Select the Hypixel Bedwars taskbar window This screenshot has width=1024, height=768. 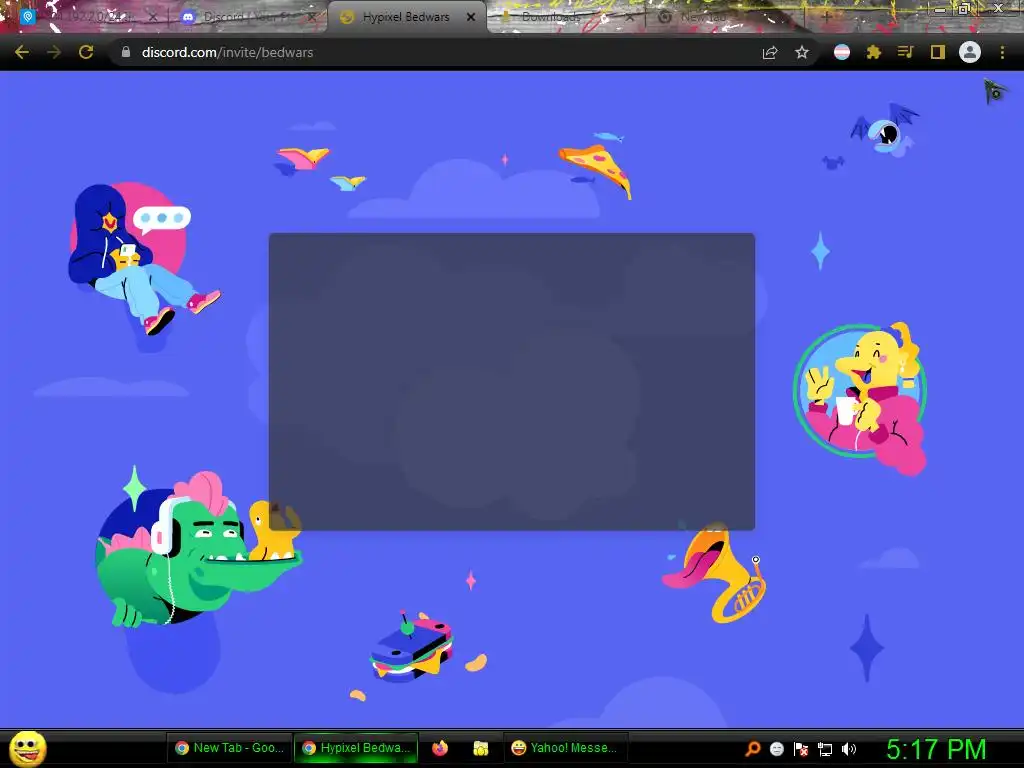coord(357,748)
